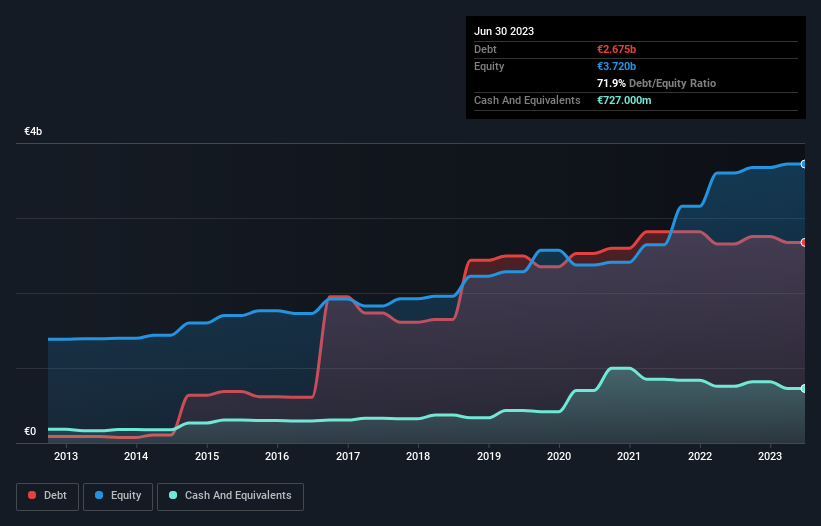
Task: Click the Cash And Equivalents tooltip label
Action: 527,100
